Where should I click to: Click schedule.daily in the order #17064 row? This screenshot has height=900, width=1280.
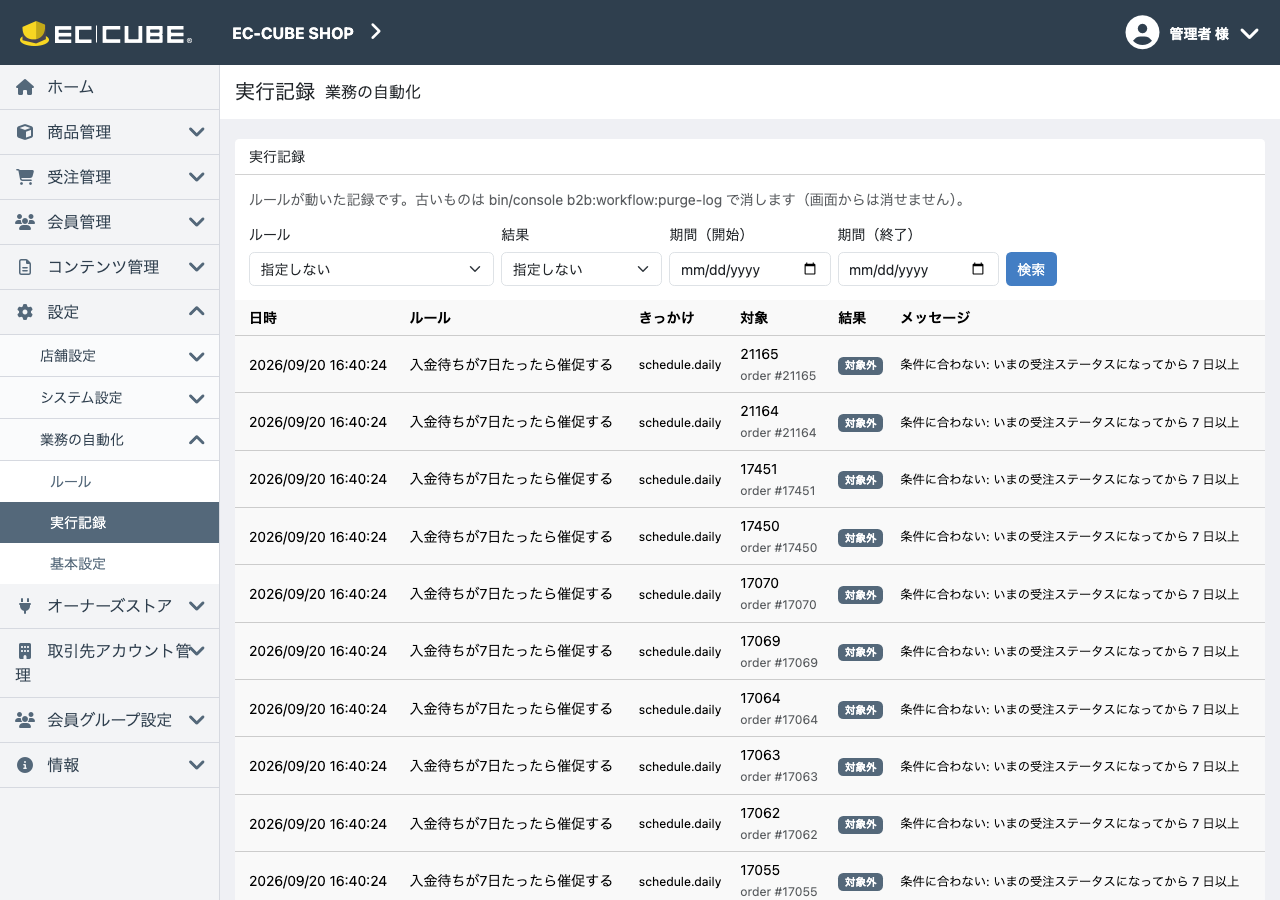point(680,709)
